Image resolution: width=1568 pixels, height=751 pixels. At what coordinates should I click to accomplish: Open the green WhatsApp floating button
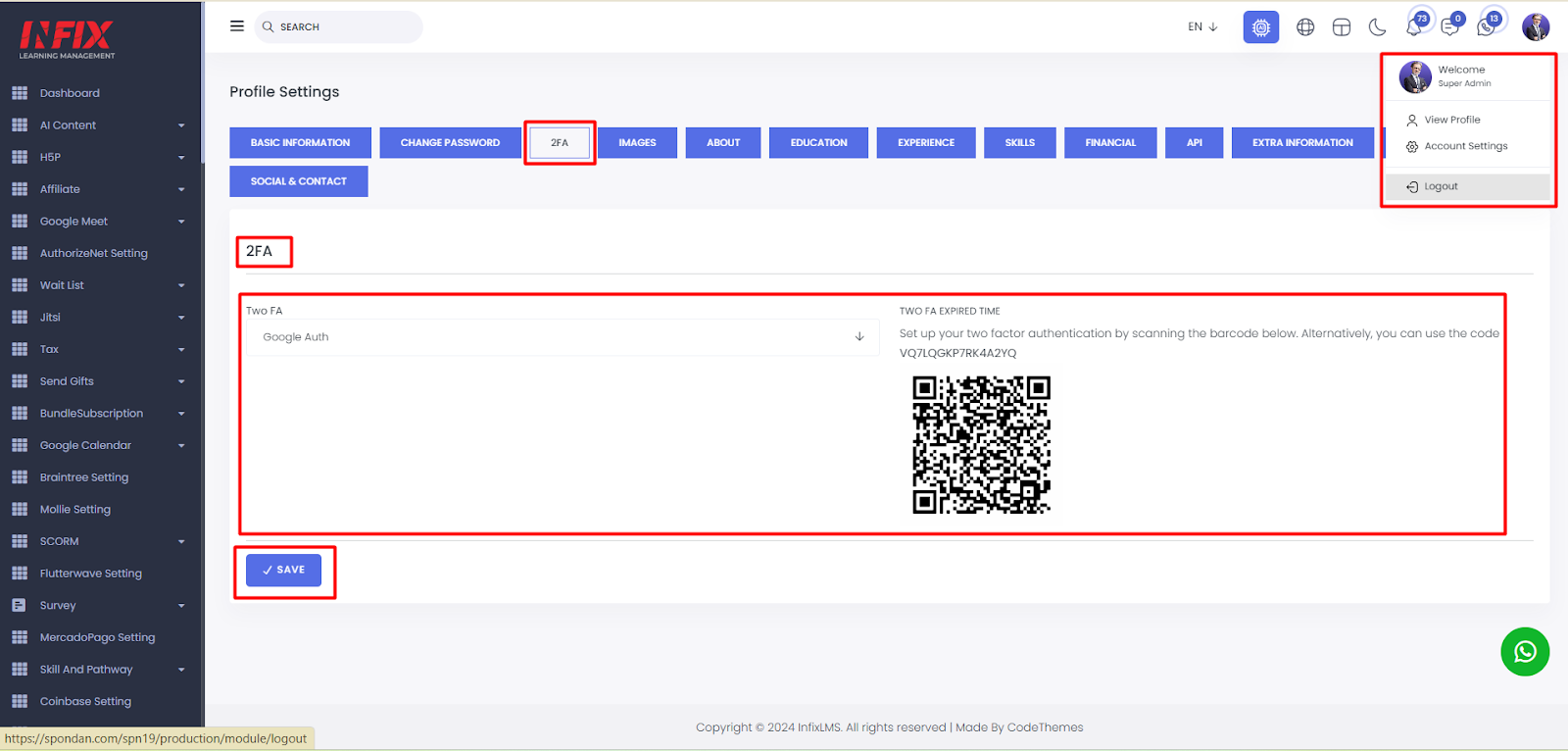pyautogui.click(x=1525, y=652)
